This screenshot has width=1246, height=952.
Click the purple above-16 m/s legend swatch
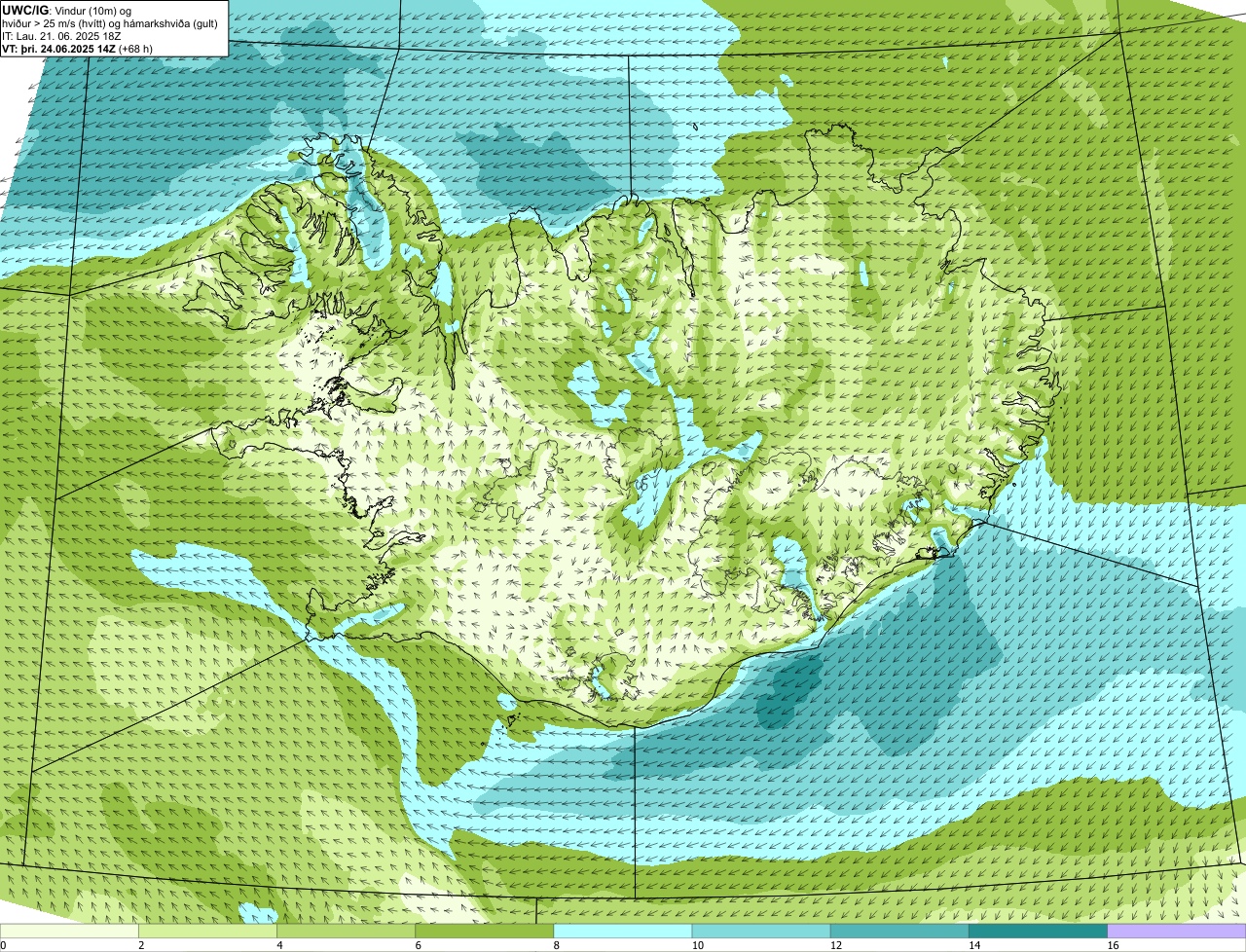pos(1176,932)
